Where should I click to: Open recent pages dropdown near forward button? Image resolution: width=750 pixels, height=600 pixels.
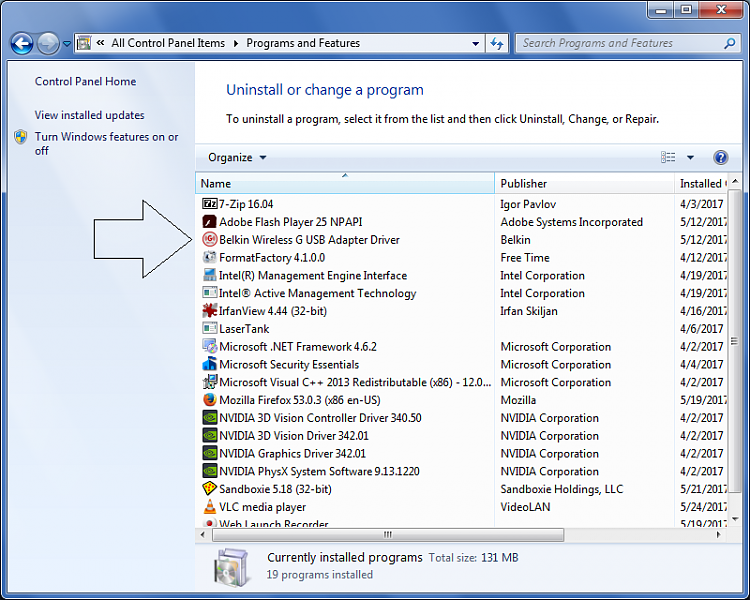pyautogui.click(x=67, y=44)
